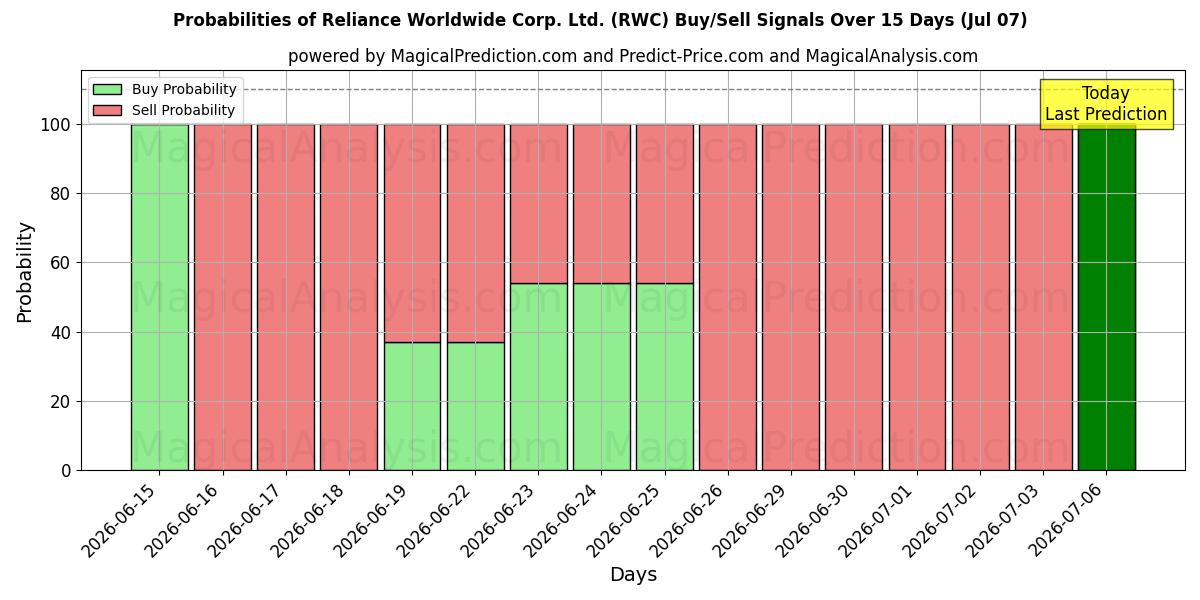Select the green bar for 2026-06-15
Image resolution: width=1200 pixels, height=600 pixels.
pyautogui.click(x=160, y=297)
